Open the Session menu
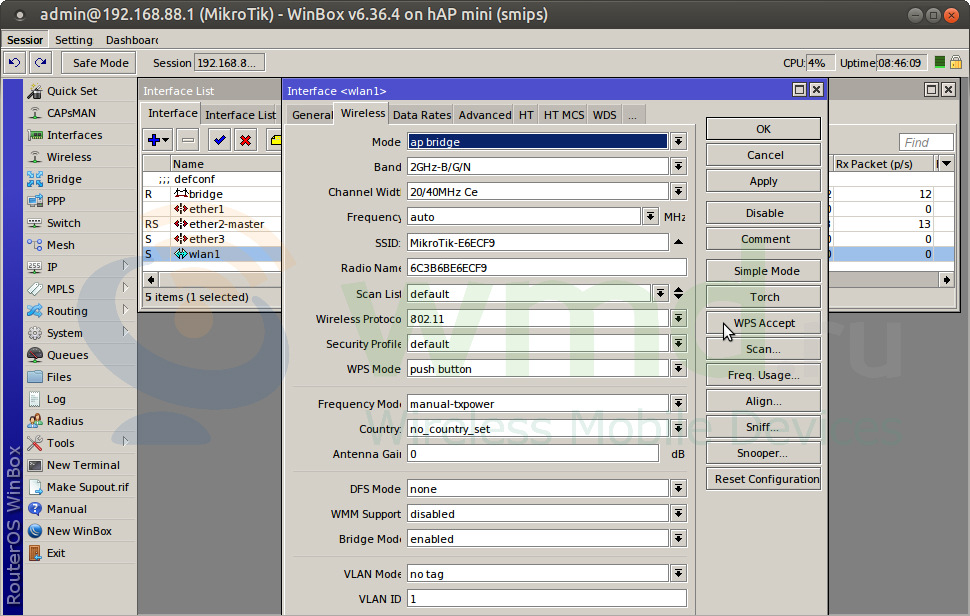970x616 pixels. [25, 40]
